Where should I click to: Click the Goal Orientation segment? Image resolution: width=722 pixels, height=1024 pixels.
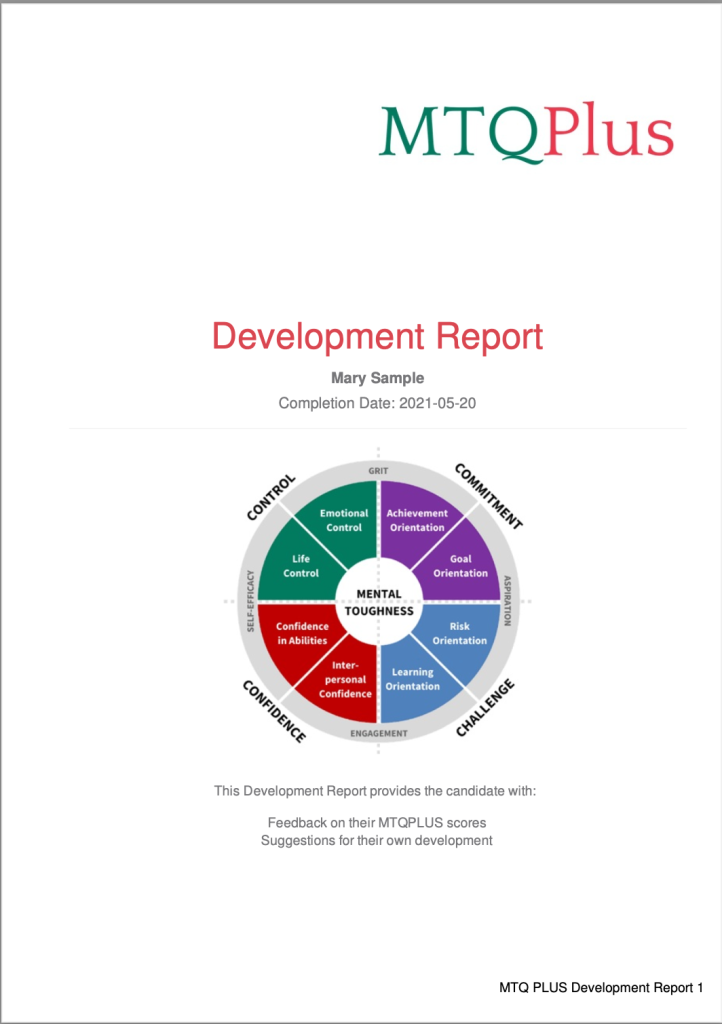(460, 566)
